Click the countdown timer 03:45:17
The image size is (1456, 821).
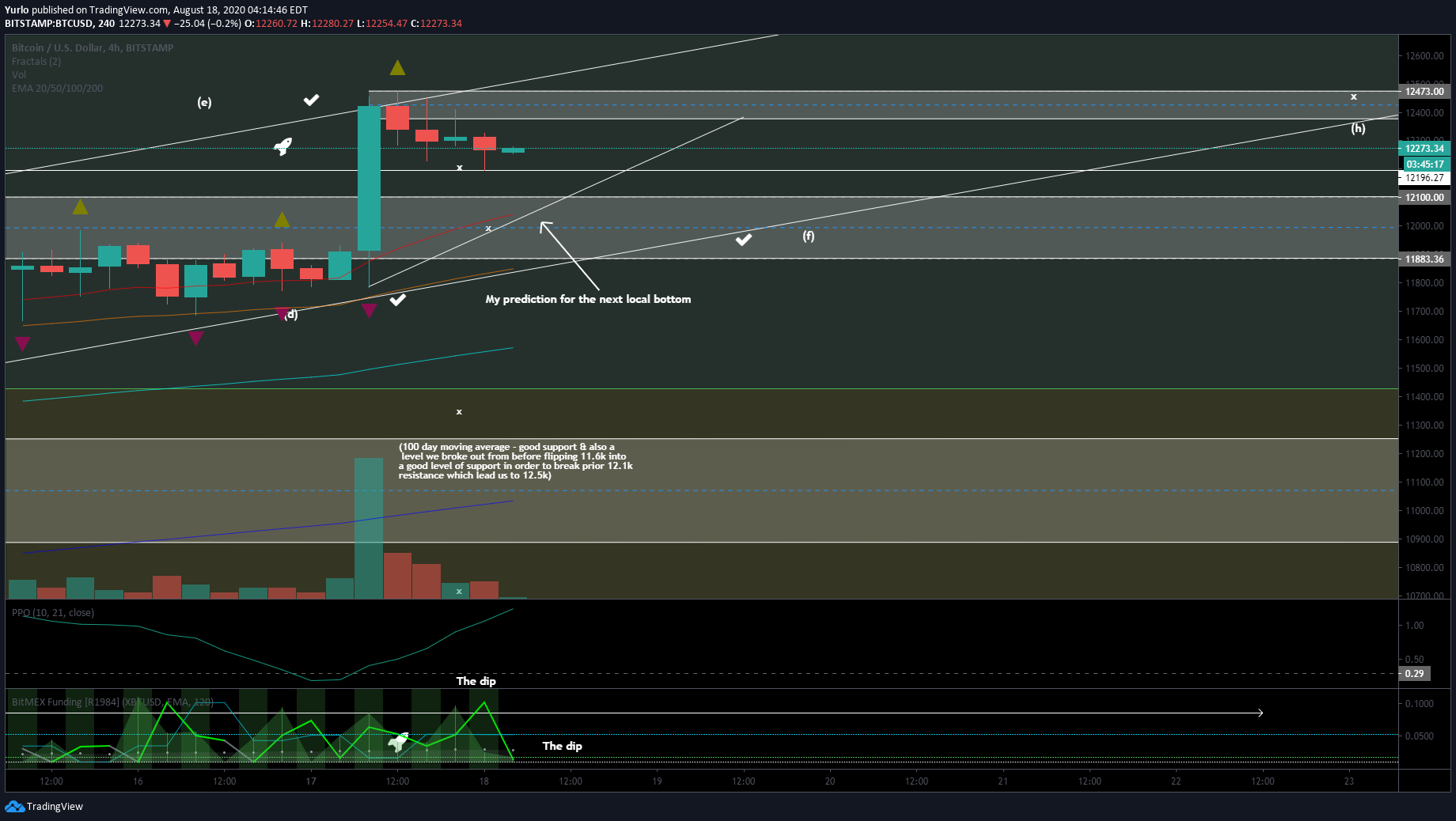pos(1426,164)
